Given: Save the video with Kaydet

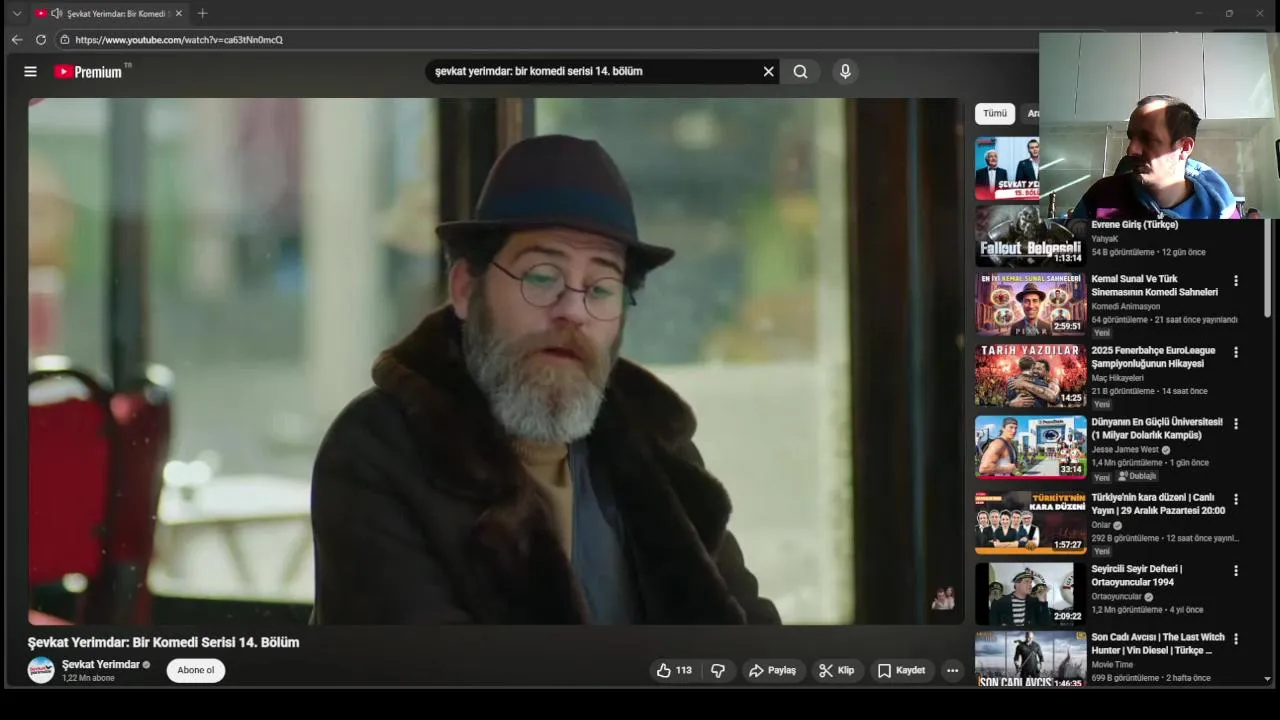Looking at the screenshot, I should tap(901, 670).
